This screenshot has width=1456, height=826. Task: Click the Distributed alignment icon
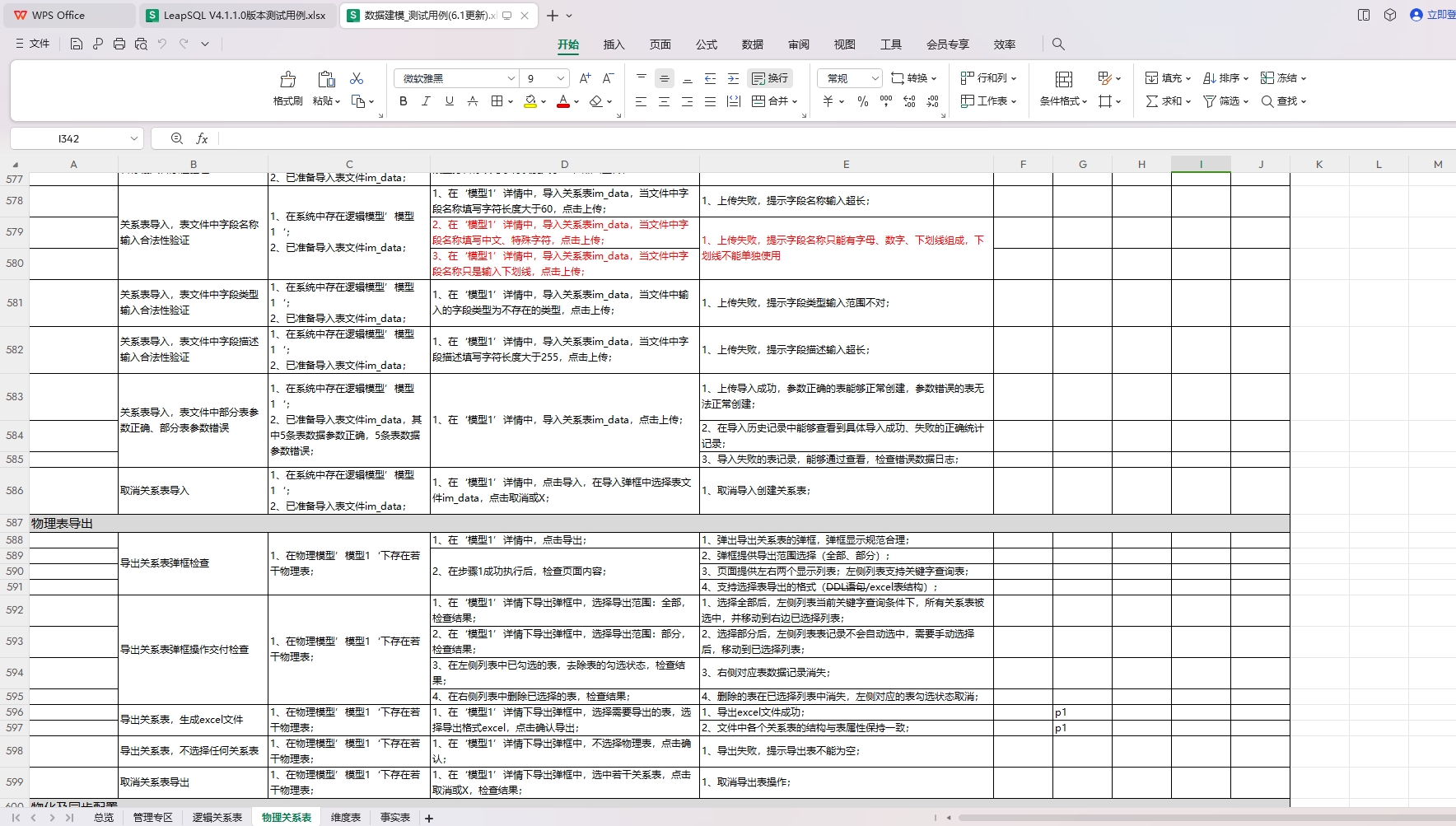[734, 101]
